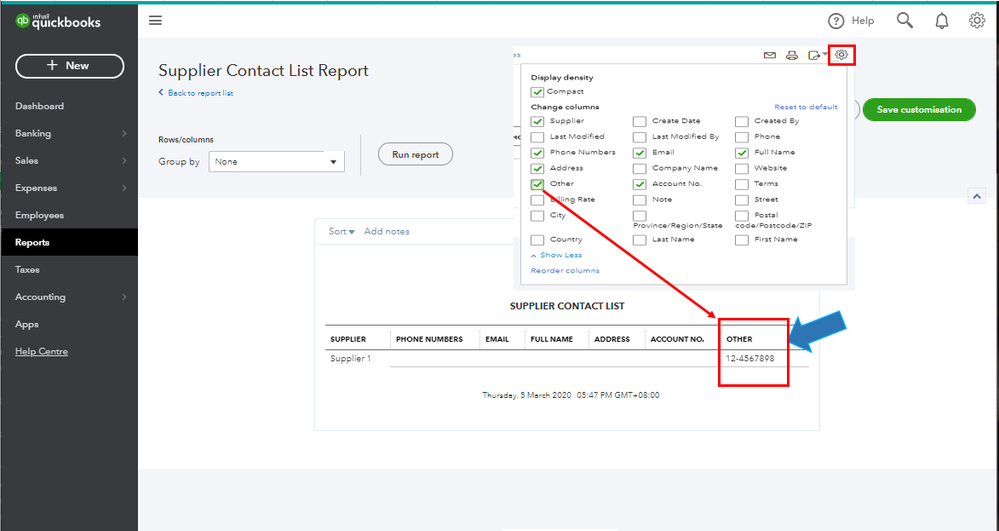Image resolution: width=999 pixels, height=531 pixels.
Task: Check the First Name column checkbox
Action: coord(742,240)
